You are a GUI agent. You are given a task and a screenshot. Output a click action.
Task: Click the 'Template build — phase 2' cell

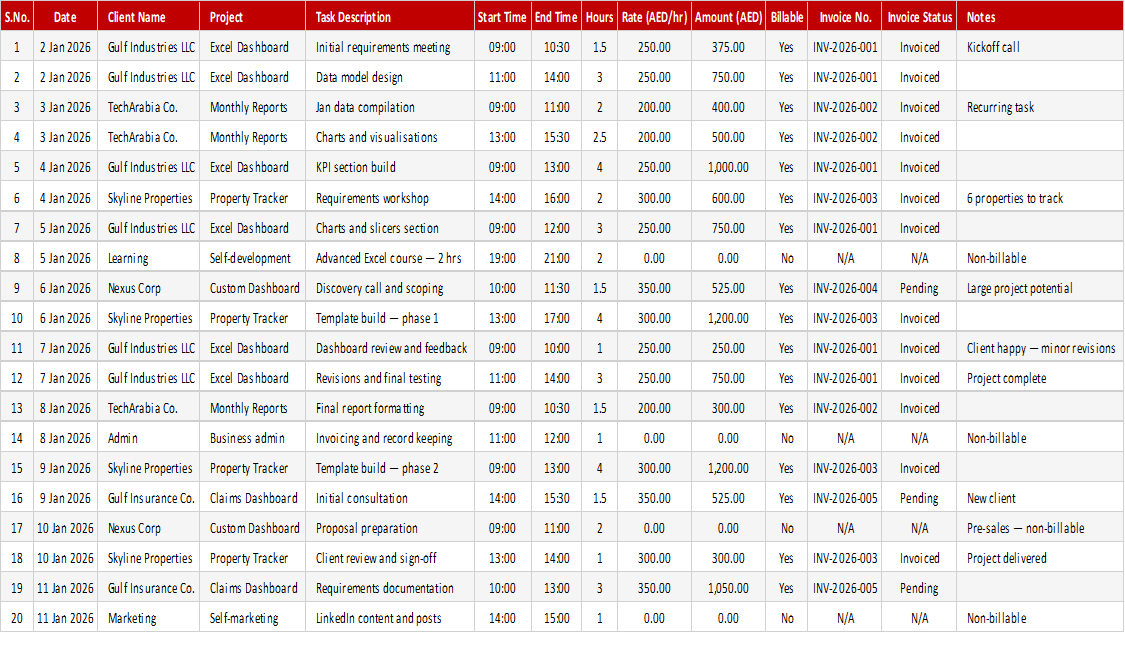click(x=390, y=469)
